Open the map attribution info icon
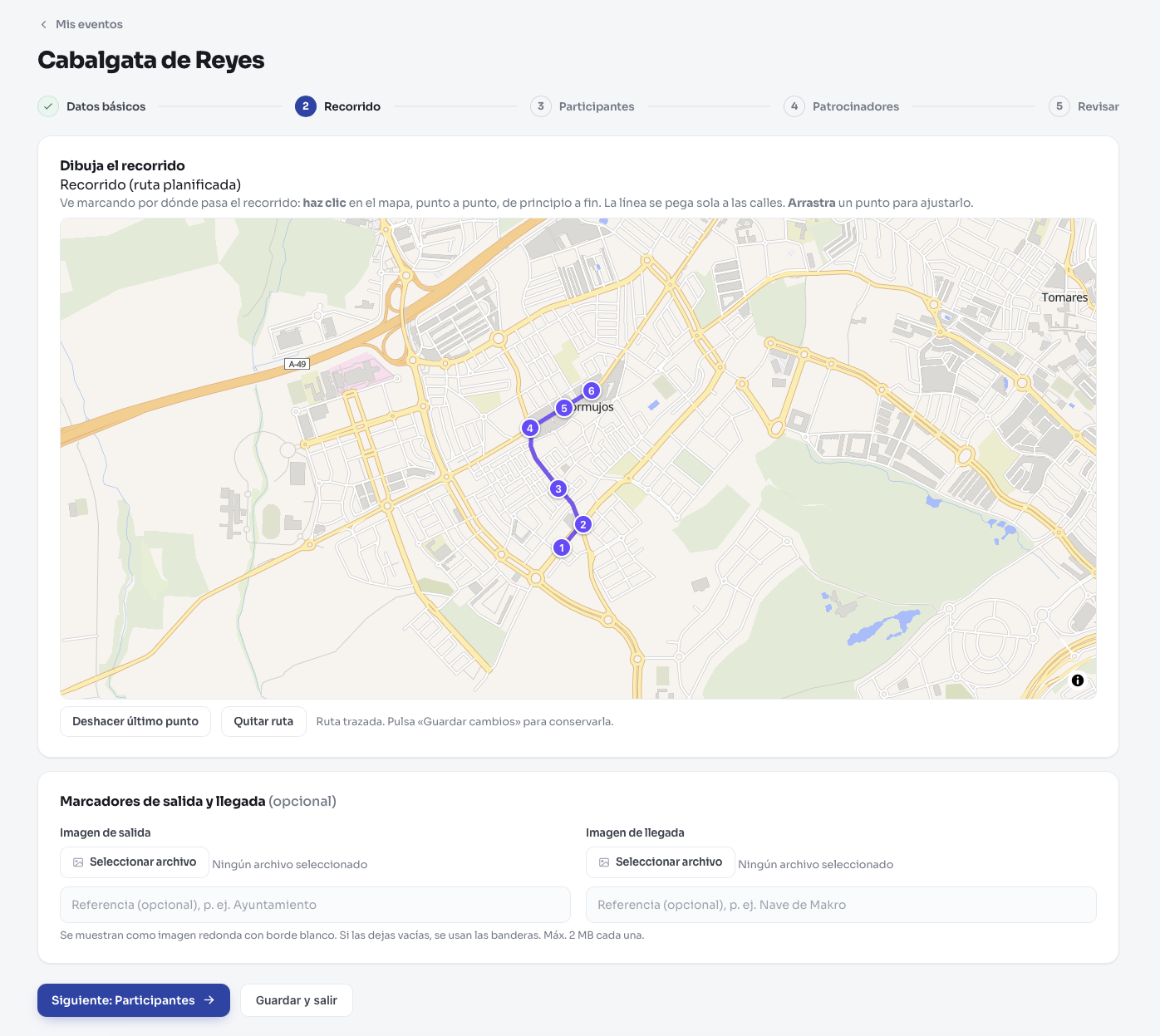 pos(1078,680)
